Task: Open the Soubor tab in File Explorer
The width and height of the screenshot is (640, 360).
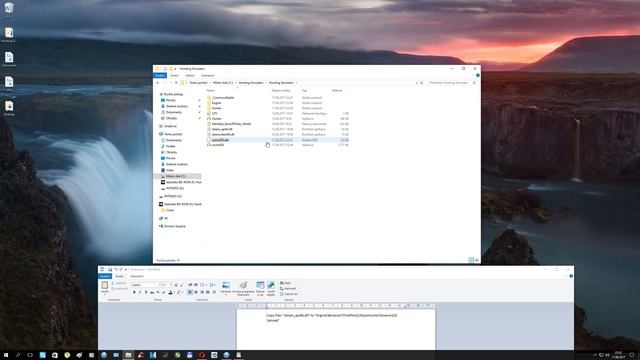Action: (x=160, y=76)
